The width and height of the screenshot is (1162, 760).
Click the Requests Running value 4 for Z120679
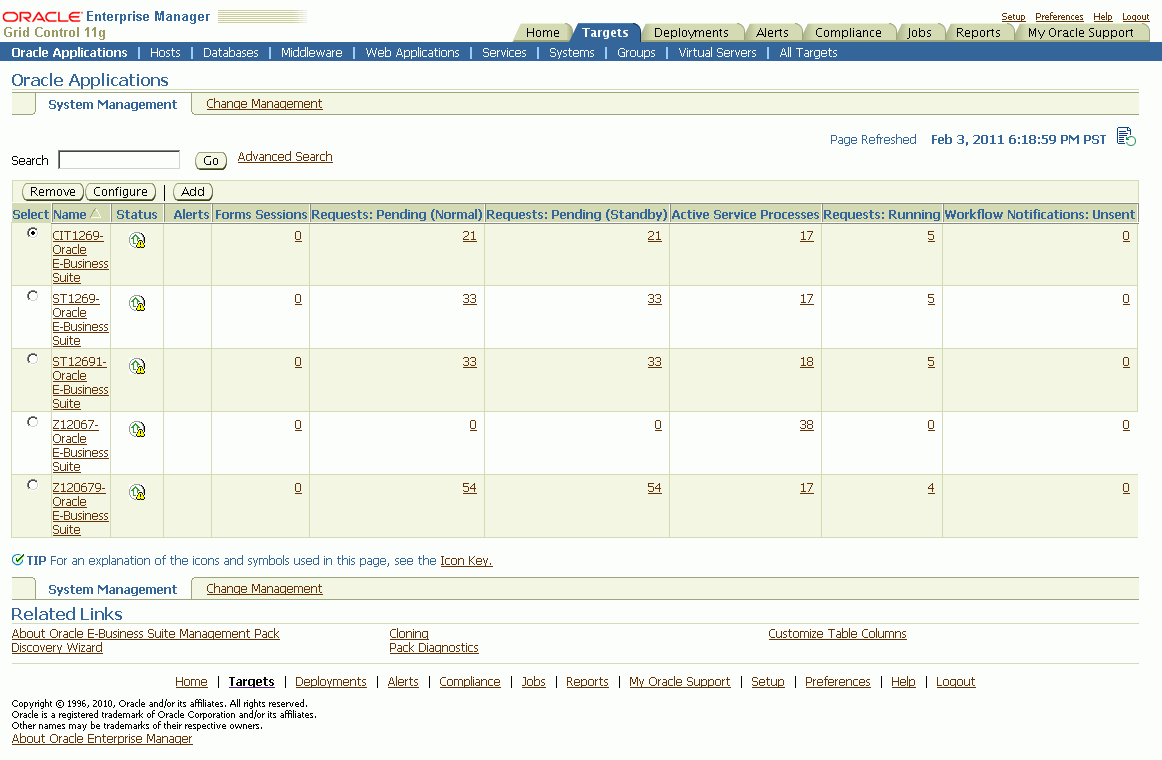click(931, 488)
